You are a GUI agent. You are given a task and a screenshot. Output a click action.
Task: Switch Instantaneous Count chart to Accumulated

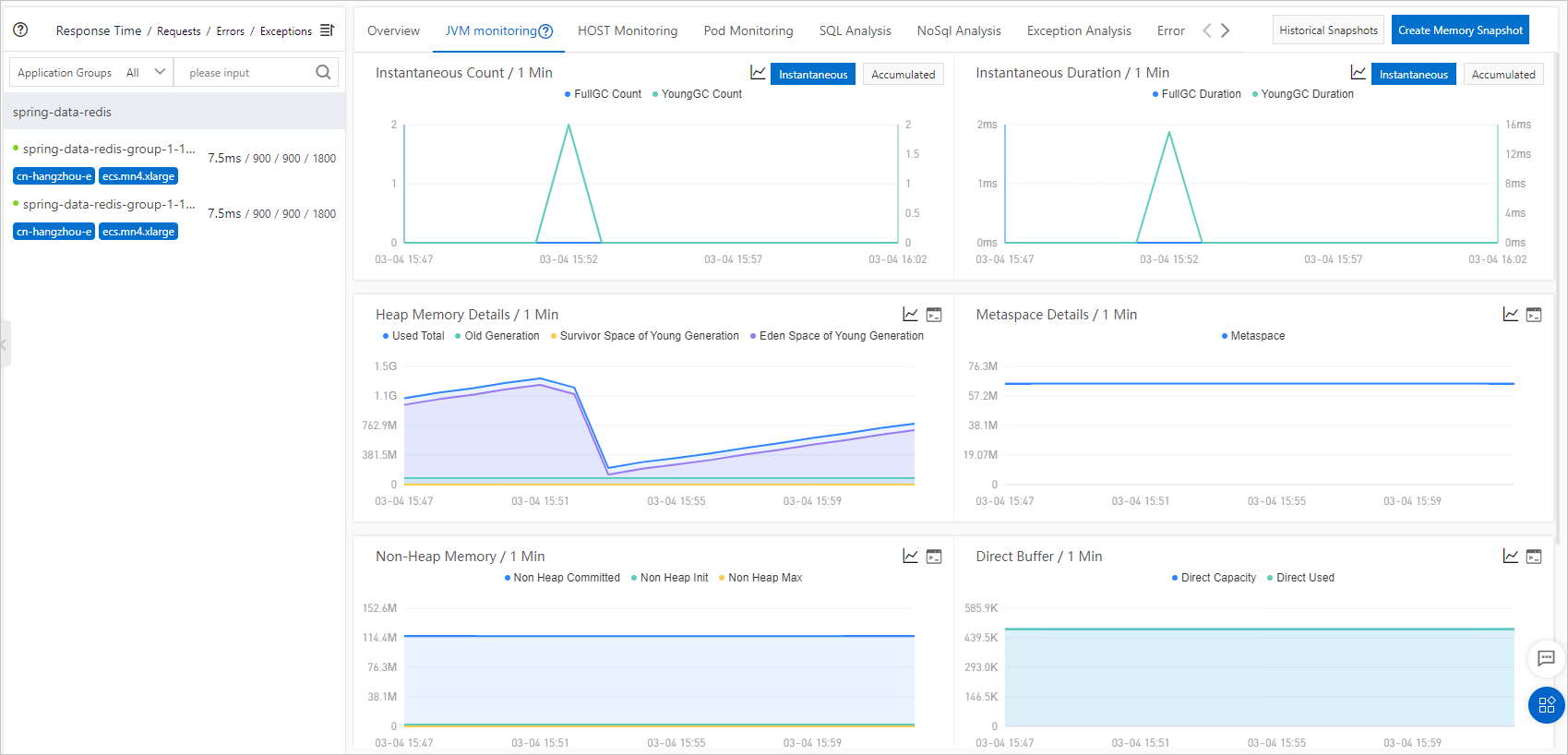point(904,75)
